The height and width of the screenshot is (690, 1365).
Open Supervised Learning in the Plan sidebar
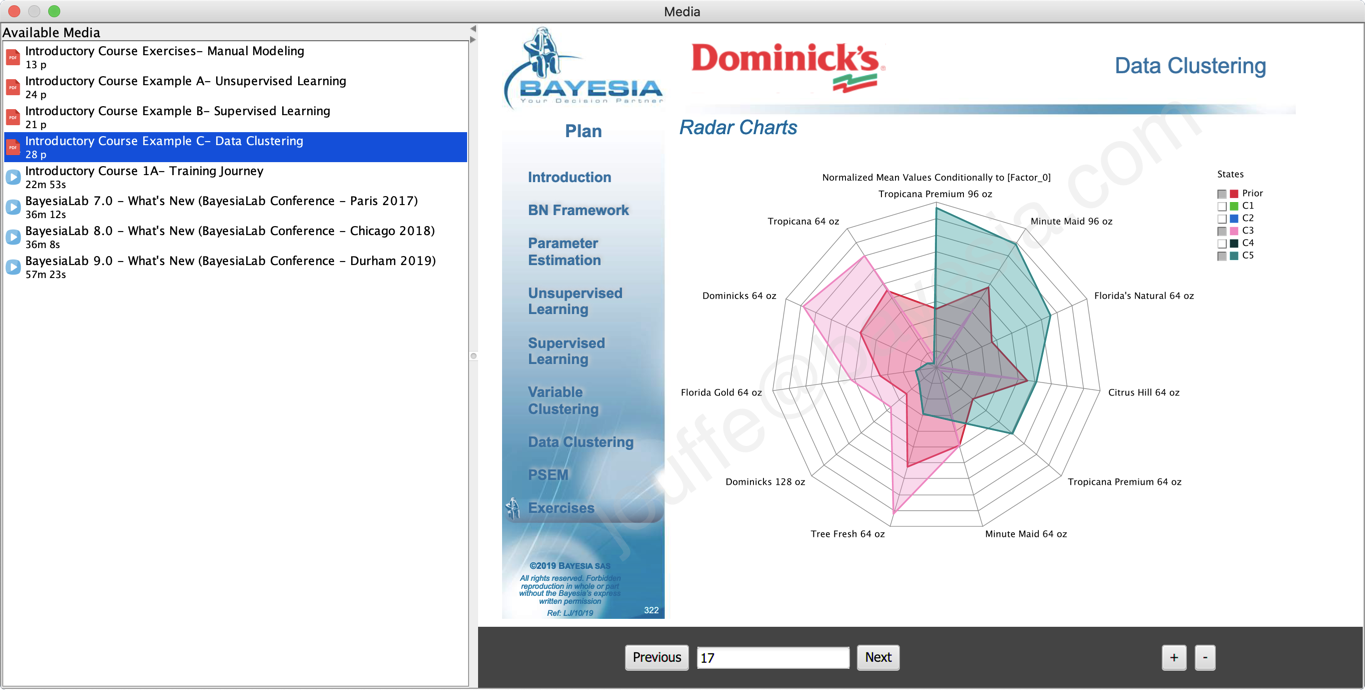click(567, 351)
